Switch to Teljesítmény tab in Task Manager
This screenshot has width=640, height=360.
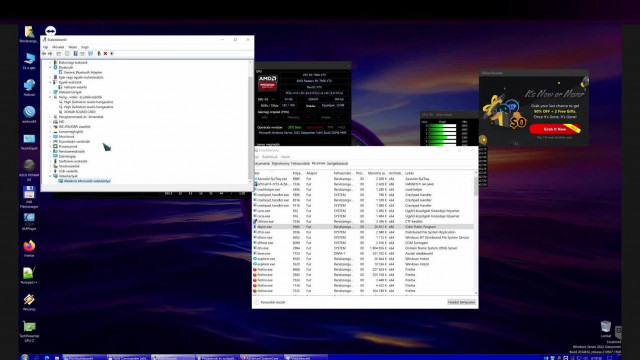coord(280,163)
